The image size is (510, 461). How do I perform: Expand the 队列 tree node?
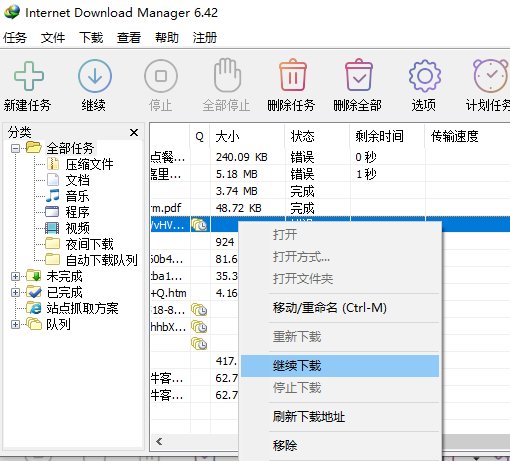15,324
